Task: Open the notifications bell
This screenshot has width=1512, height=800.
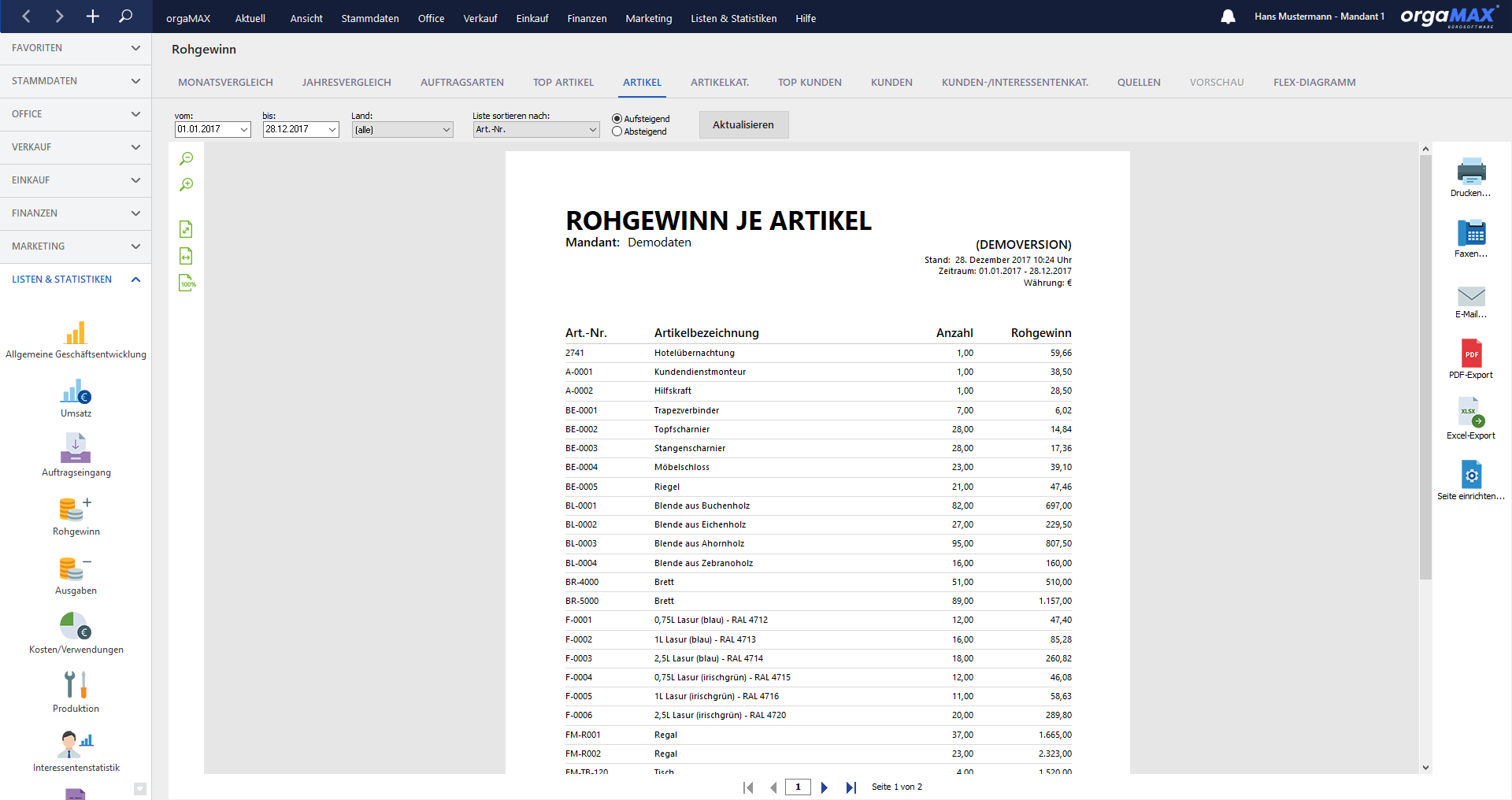Action: coord(1228,17)
